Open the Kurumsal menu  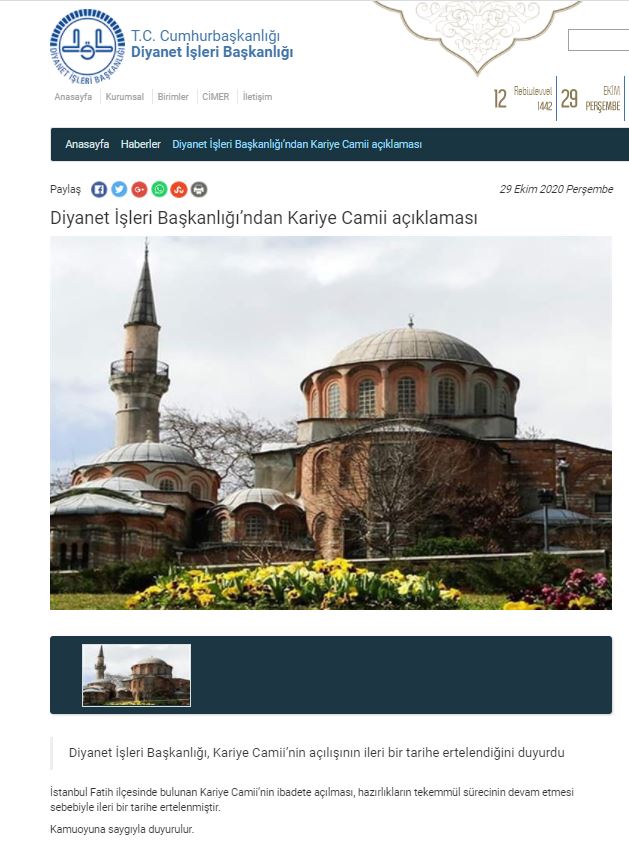tap(125, 97)
